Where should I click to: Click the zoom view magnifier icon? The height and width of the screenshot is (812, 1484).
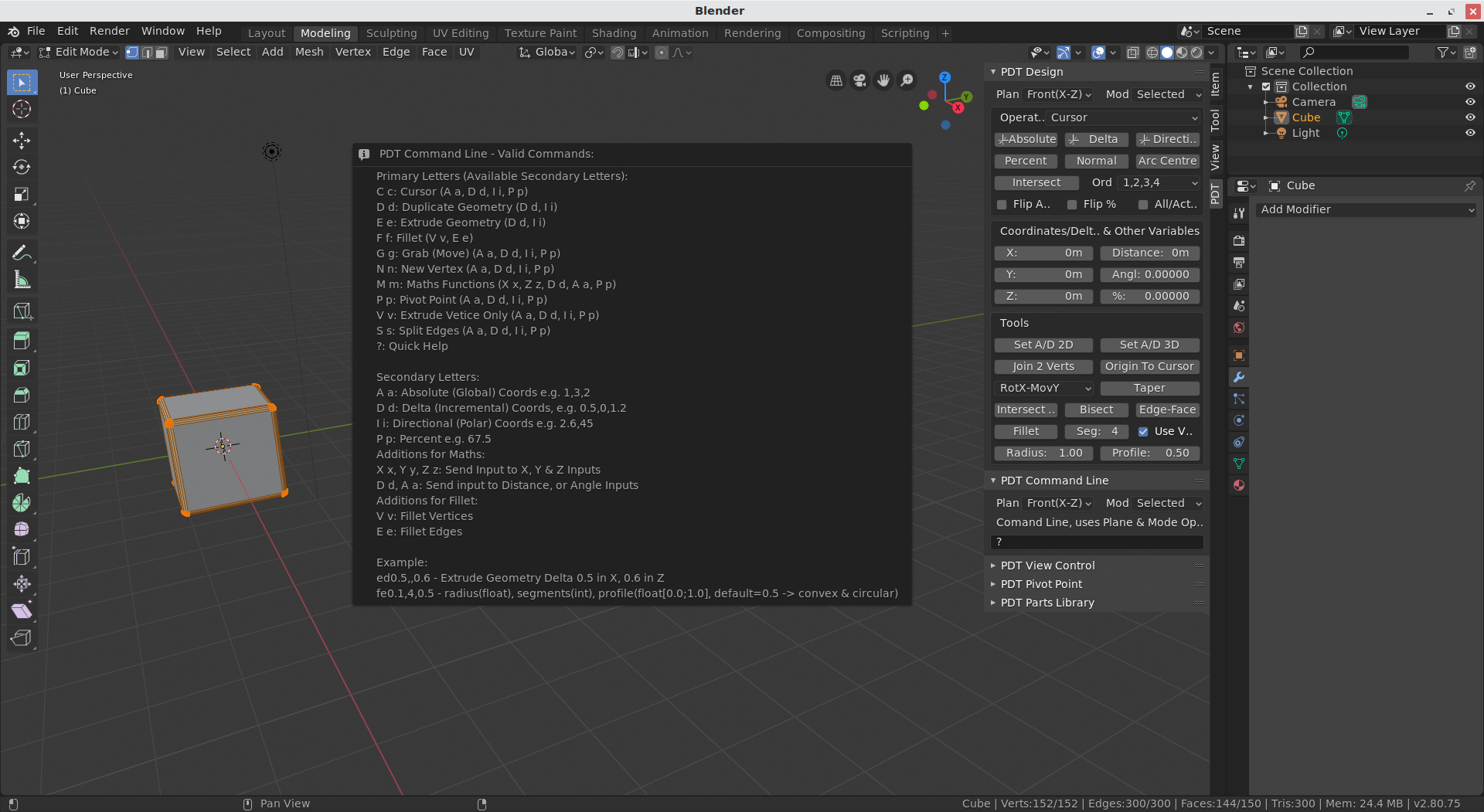pos(907,80)
